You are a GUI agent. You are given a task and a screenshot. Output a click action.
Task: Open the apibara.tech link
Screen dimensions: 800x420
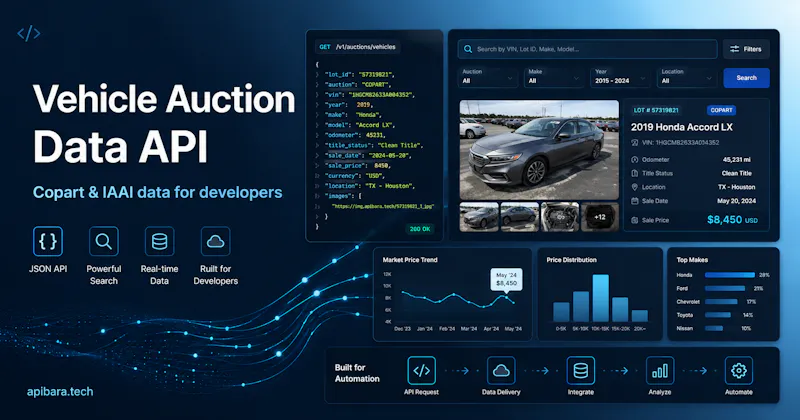tap(60, 392)
